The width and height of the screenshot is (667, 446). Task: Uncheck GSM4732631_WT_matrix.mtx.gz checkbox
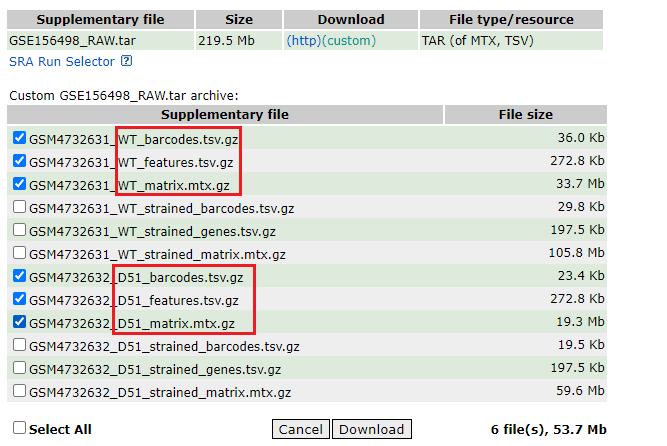19,184
